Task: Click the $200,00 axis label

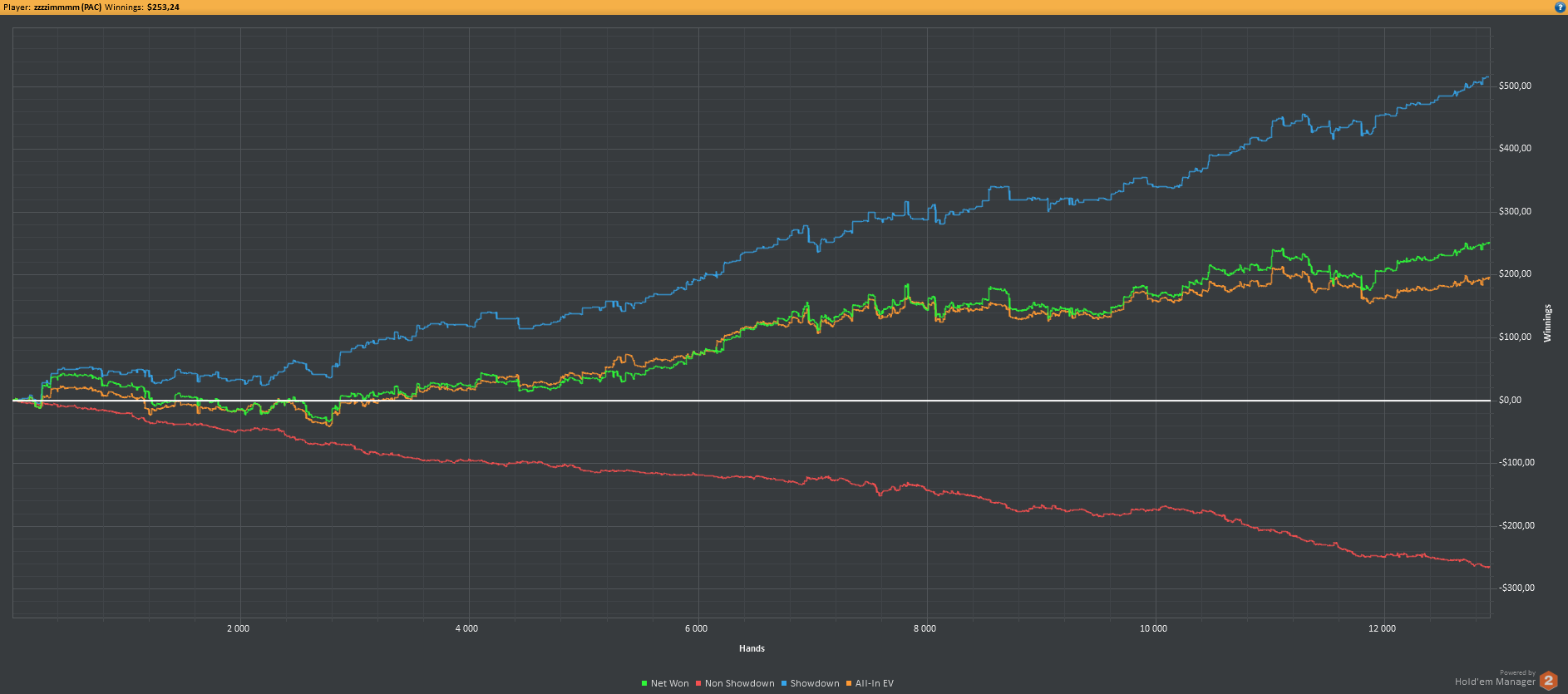Action: 1515,273
